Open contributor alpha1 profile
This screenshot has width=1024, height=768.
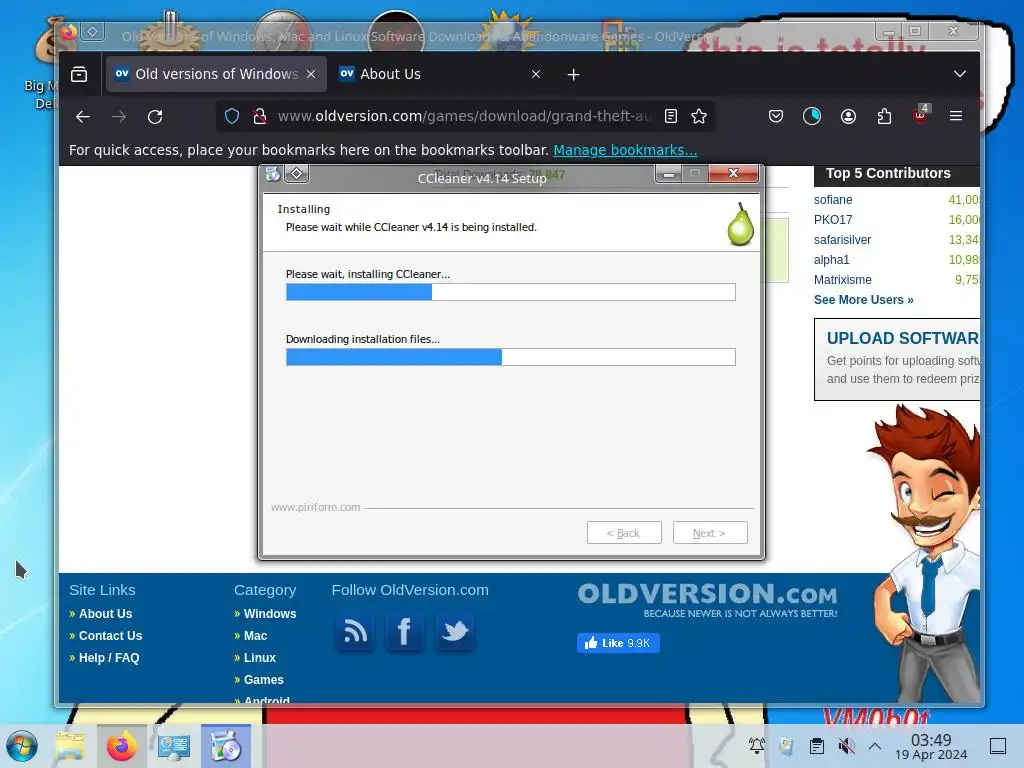point(831,260)
